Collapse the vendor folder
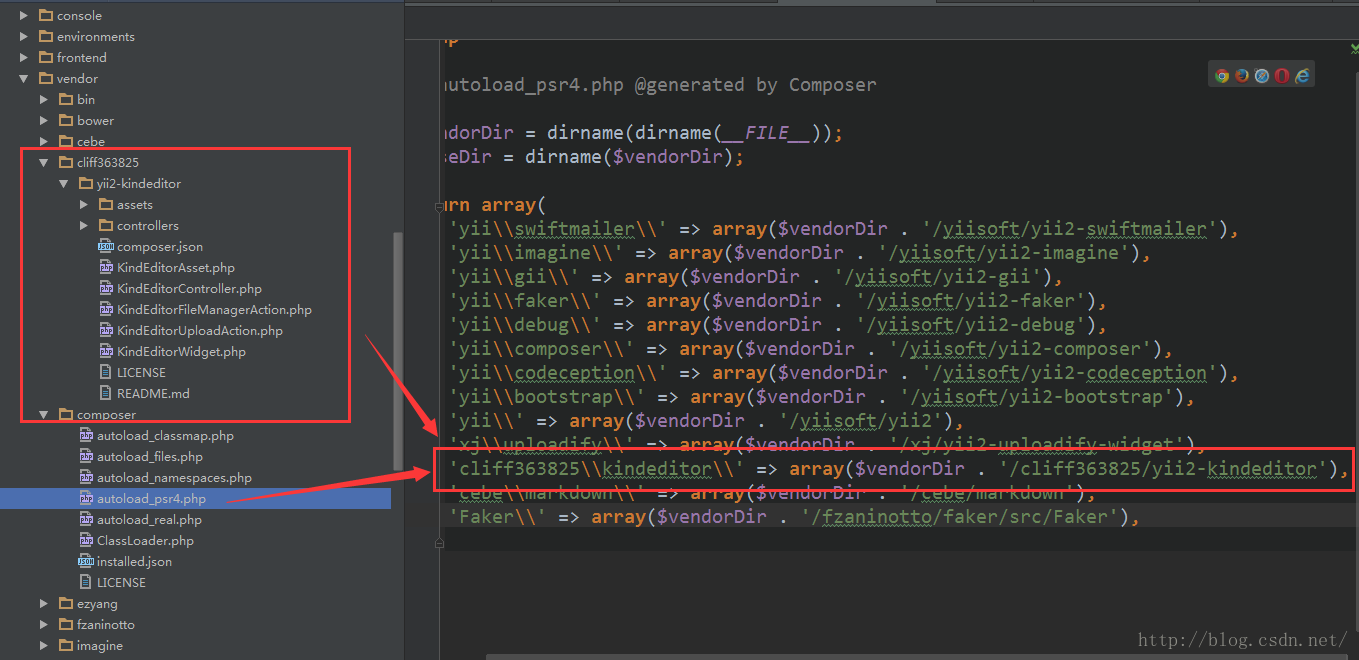1359x660 pixels. (x=24, y=78)
